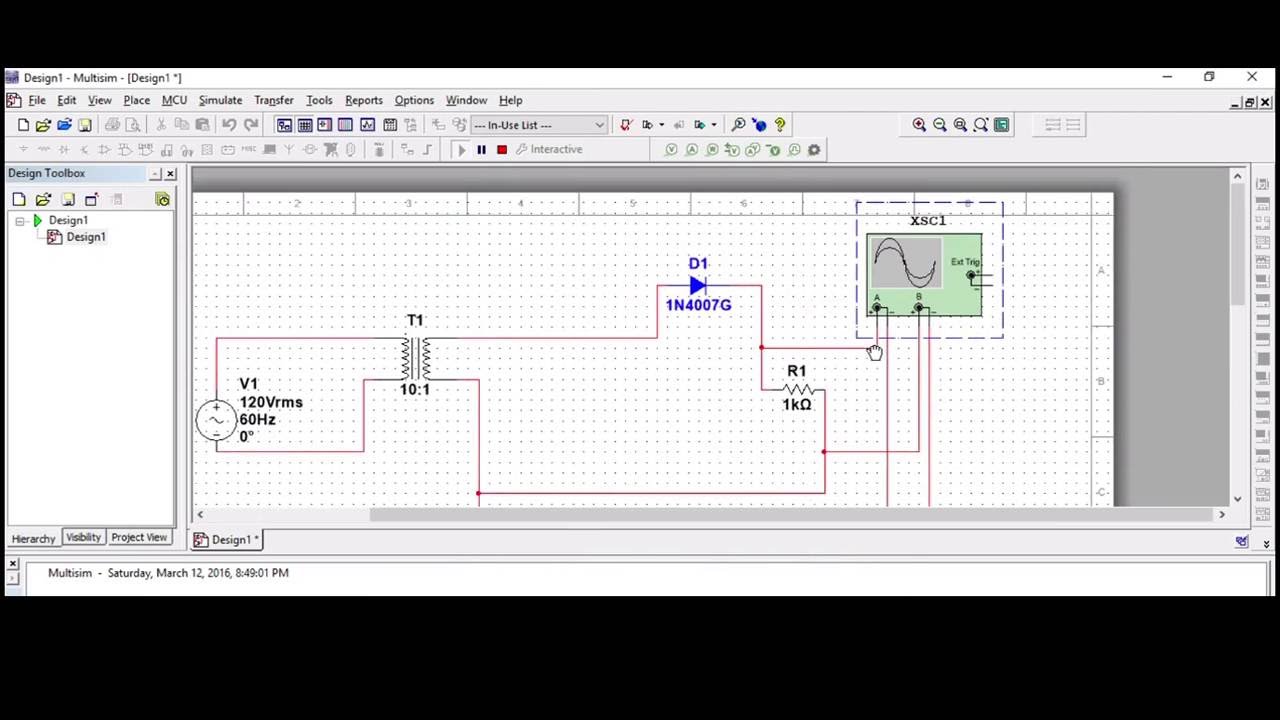The width and height of the screenshot is (1280, 720).
Task: Click new design icon in Design Toolbox
Action: (19, 200)
